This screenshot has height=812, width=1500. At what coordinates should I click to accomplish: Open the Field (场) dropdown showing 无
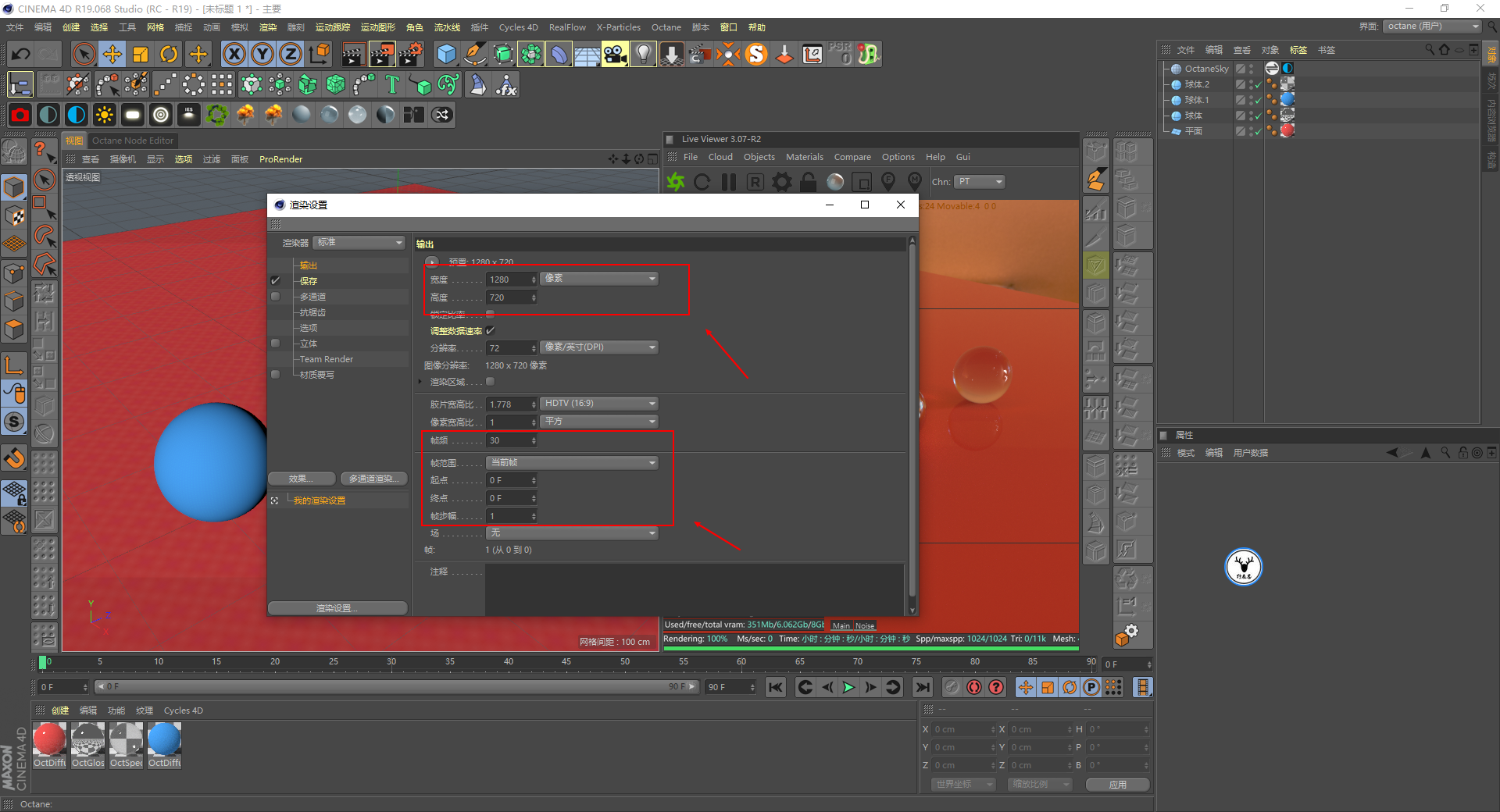click(572, 533)
